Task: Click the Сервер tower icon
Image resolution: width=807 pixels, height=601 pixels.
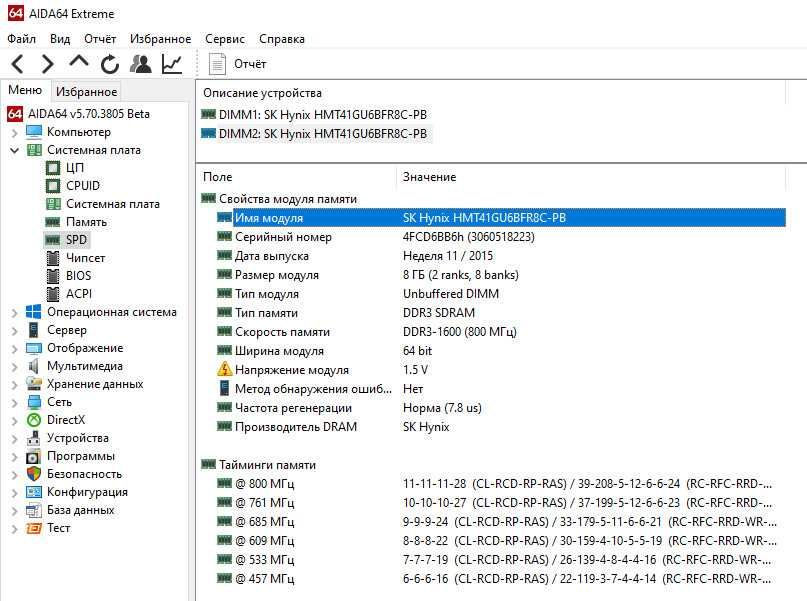Action: 33,330
